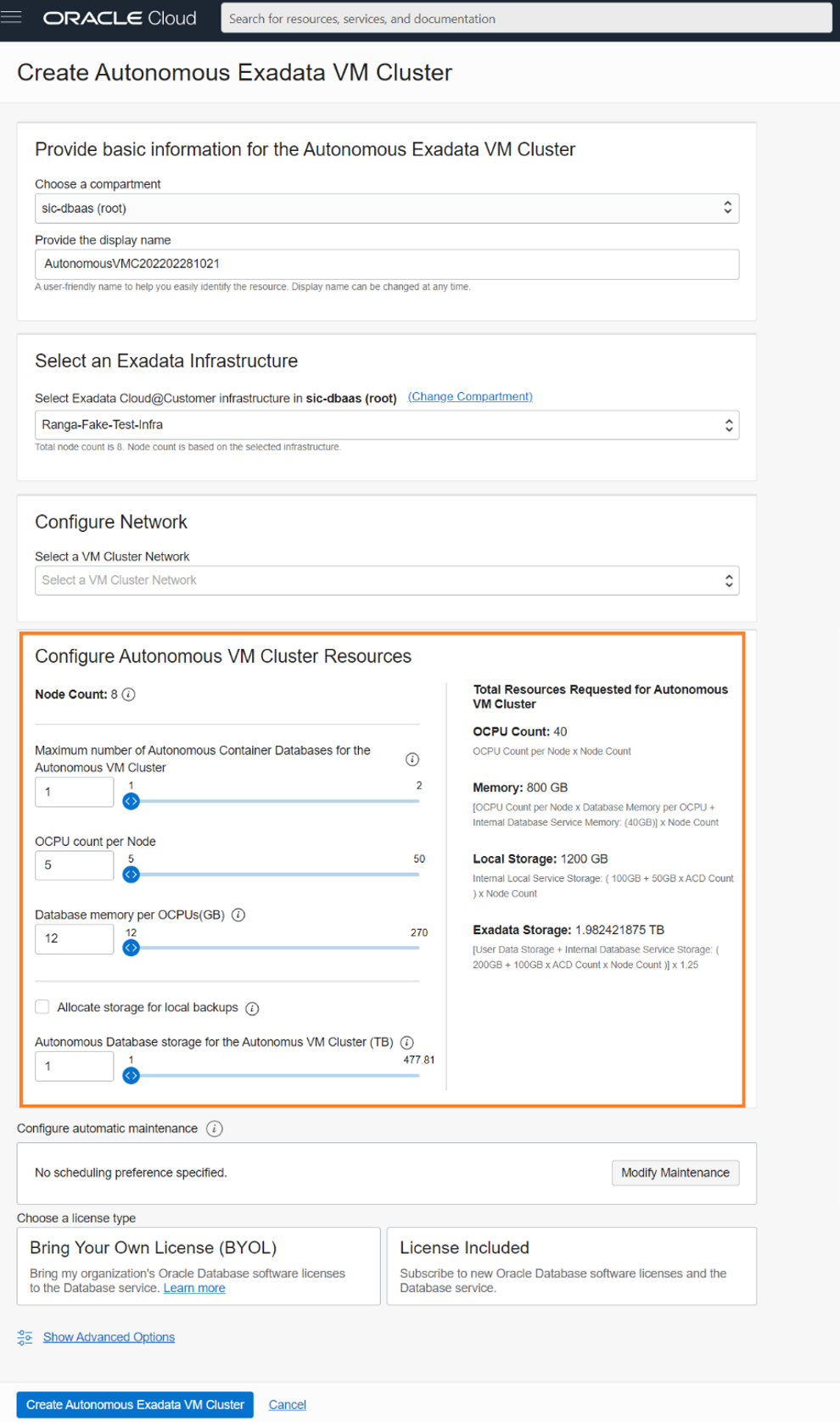Open the Choose a compartment dropdown
Viewport: 840px width, 1422px height.
[386, 209]
